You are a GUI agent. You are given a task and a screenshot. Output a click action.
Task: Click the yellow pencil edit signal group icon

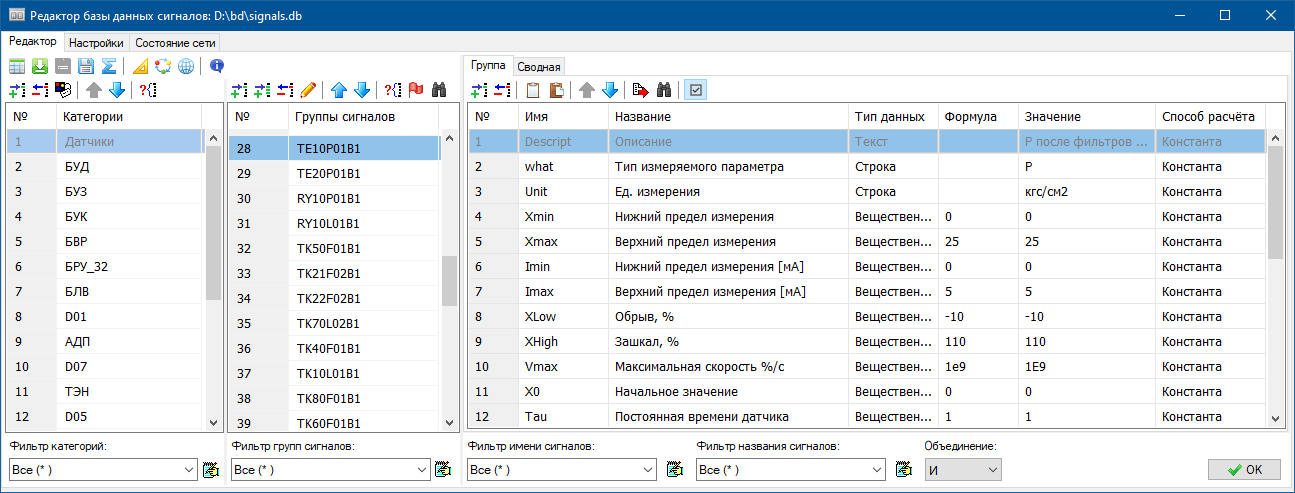point(308,90)
